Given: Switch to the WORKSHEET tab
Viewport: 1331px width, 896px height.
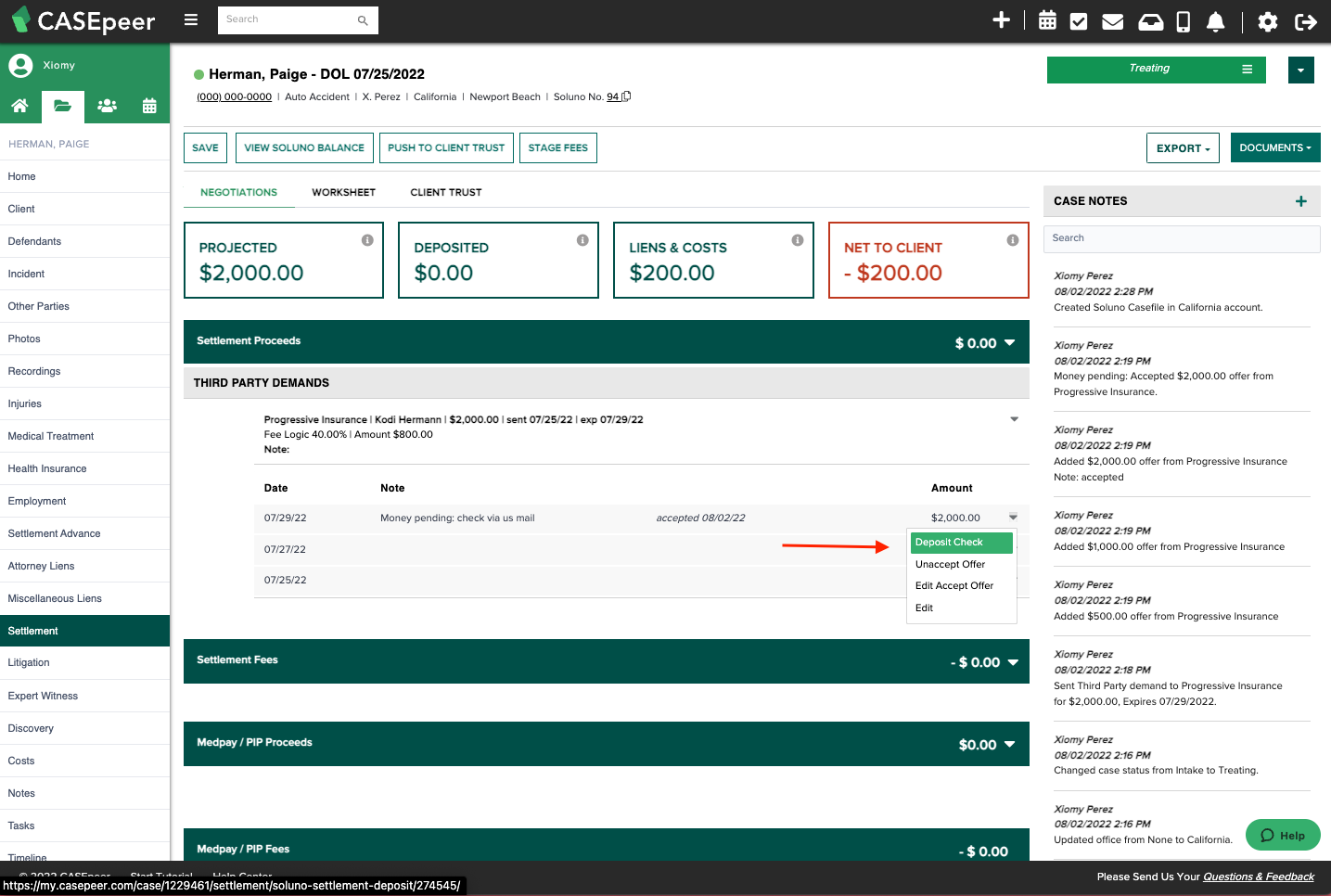Looking at the screenshot, I should 343,192.
